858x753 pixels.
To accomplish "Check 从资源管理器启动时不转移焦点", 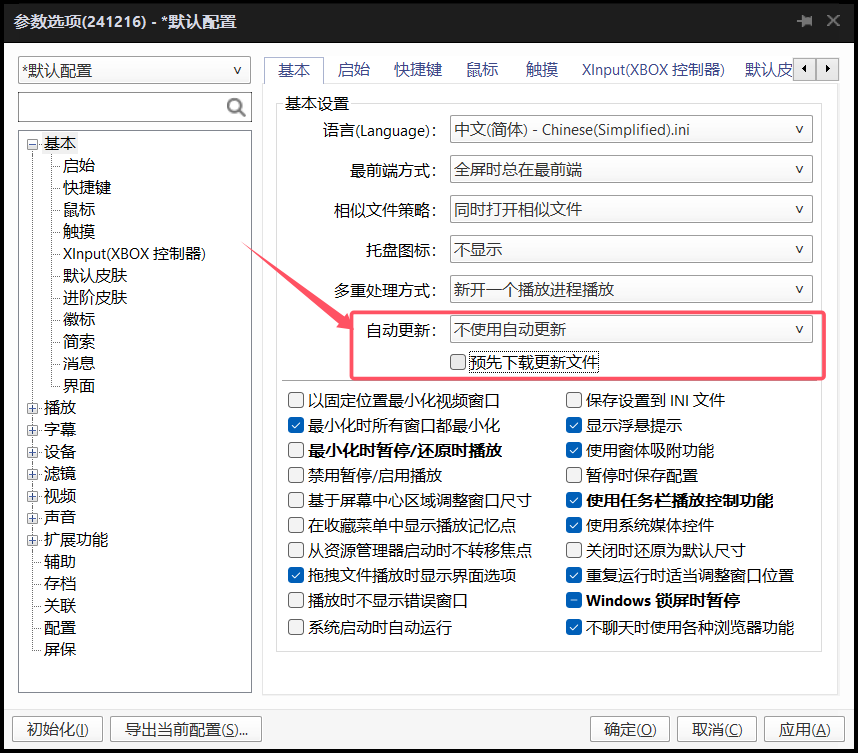I will (295, 550).
